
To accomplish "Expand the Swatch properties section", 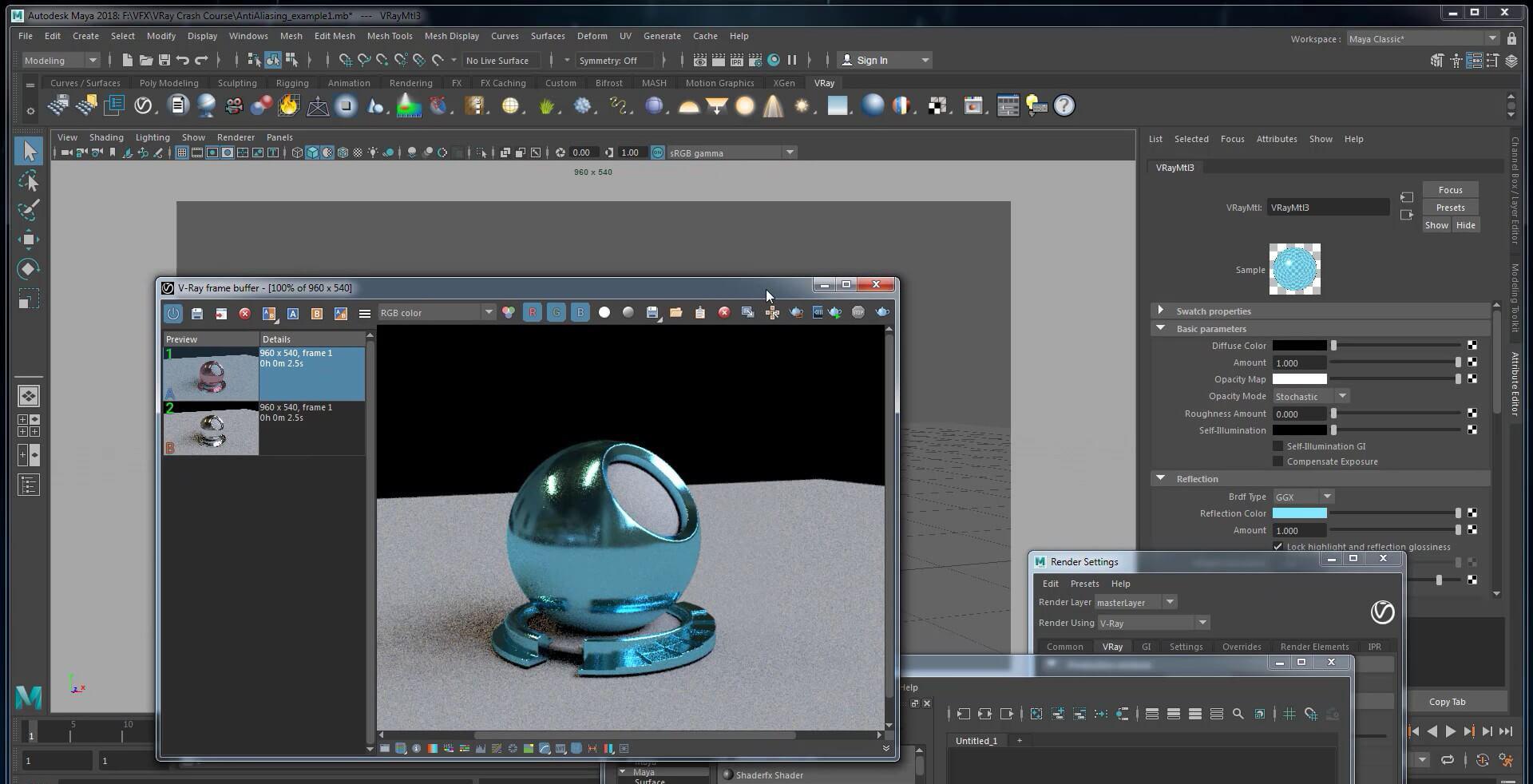I will (1160, 311).
